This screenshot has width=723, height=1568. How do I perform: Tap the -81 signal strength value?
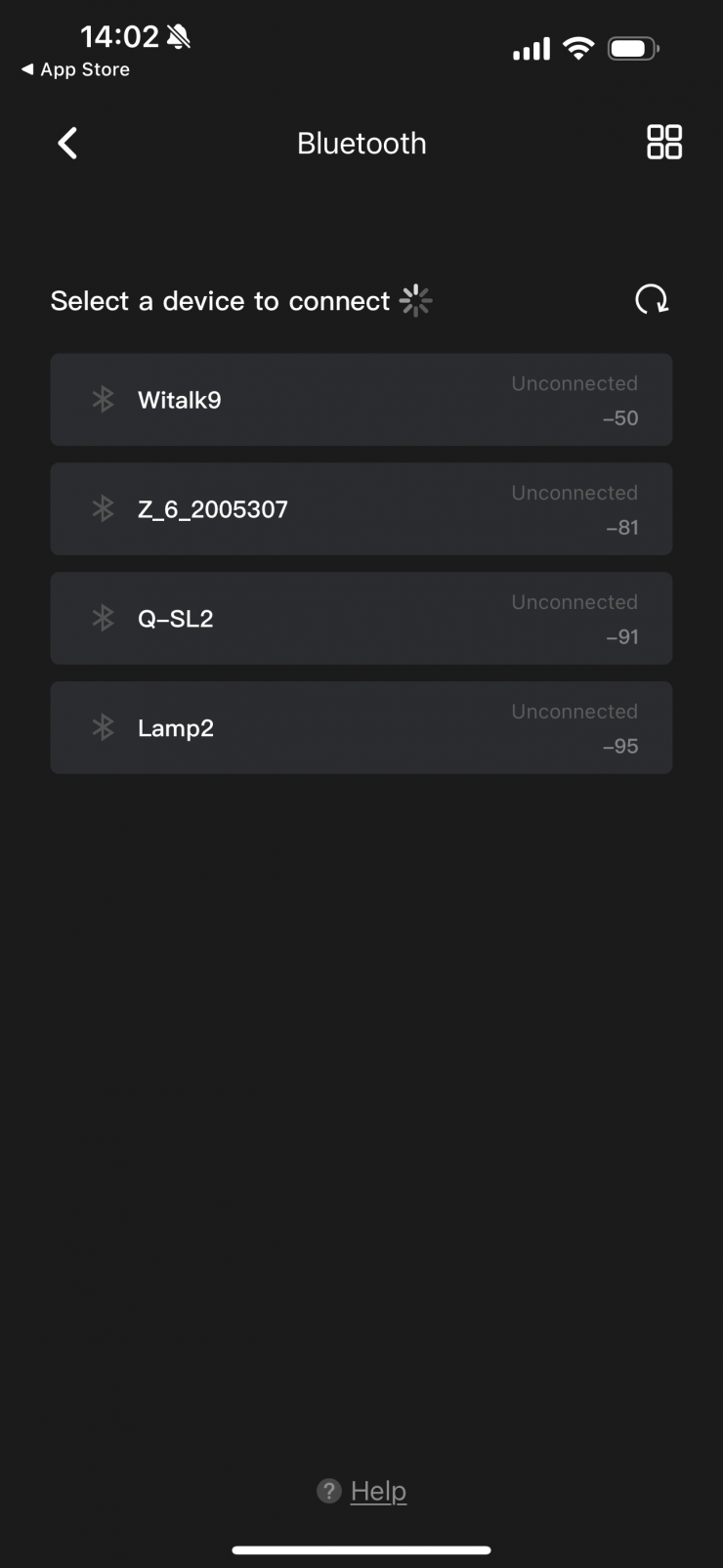[621, 528]
